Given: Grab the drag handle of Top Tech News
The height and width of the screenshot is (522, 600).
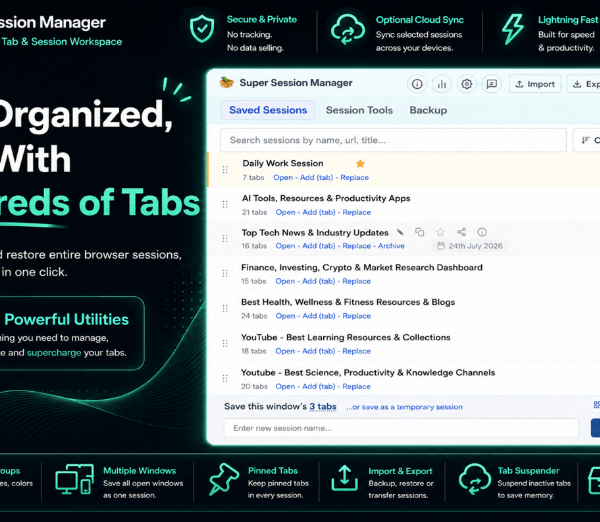Looking at the screenshot, I should tap(225, 239).
